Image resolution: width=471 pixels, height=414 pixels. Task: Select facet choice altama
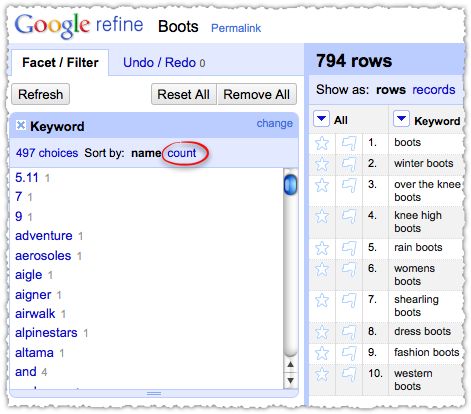[34, 353]
